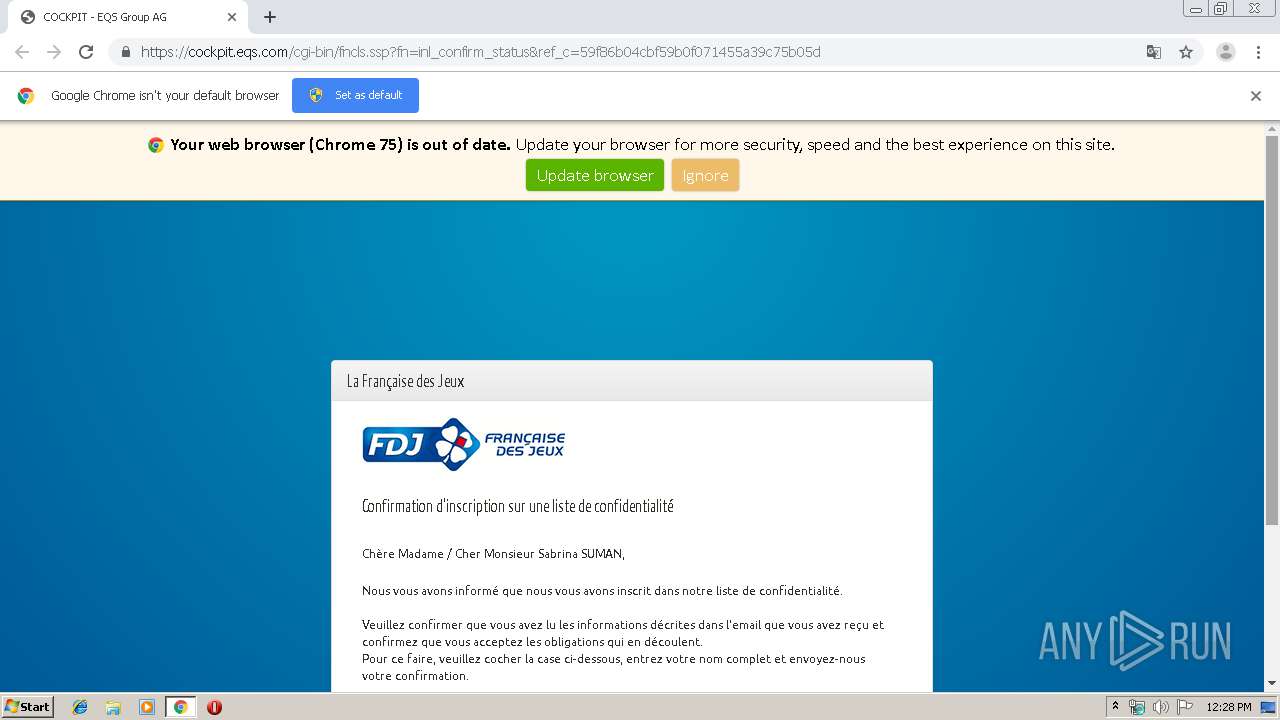Click the Action Center flag icon

click(x=1185, y=707)
